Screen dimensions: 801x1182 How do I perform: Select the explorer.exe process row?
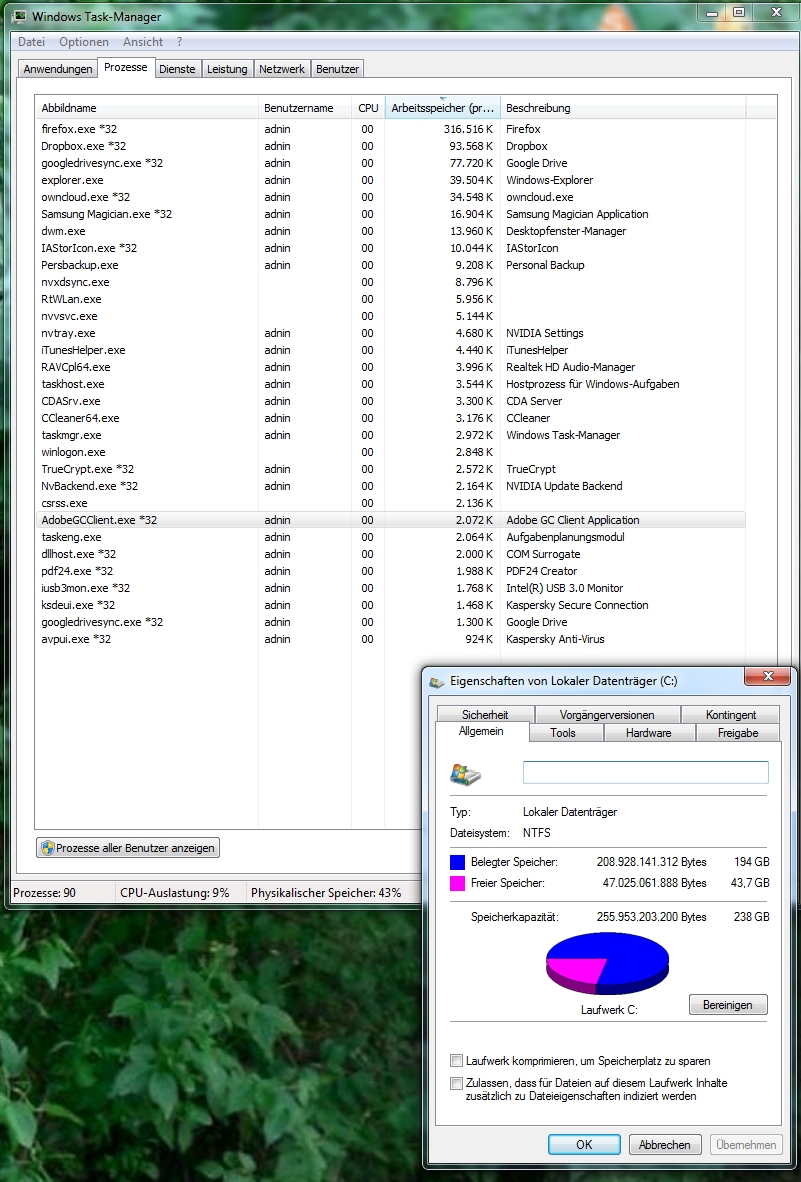pyautogui.click(x=390, y=180)
